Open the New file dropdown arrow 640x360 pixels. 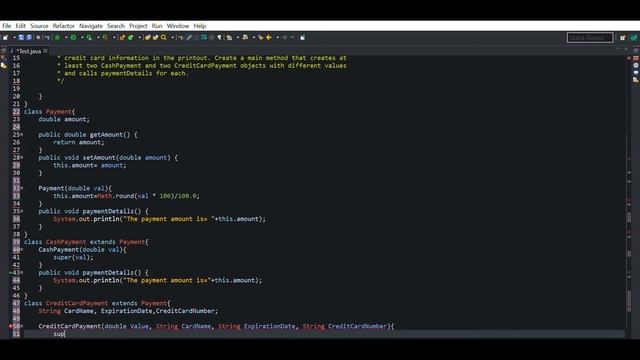tap(14, 38)
